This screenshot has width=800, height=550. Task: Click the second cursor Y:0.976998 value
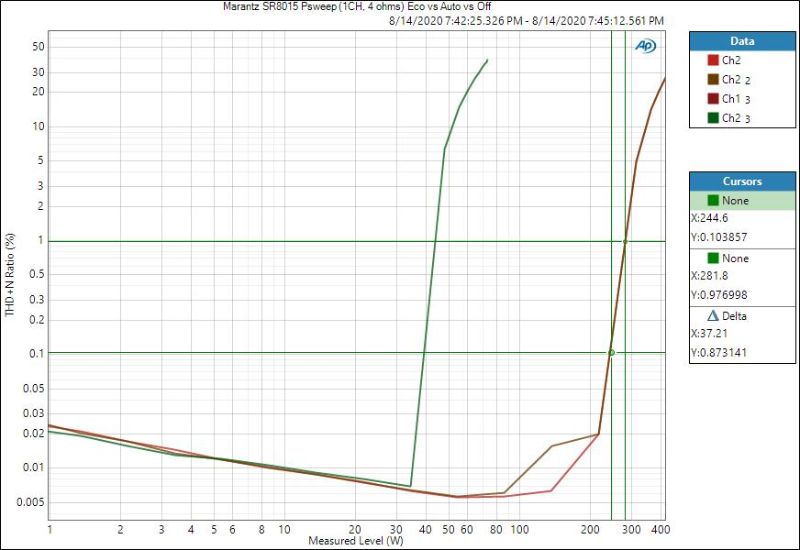pyautogui.click(x=720, y=295)
